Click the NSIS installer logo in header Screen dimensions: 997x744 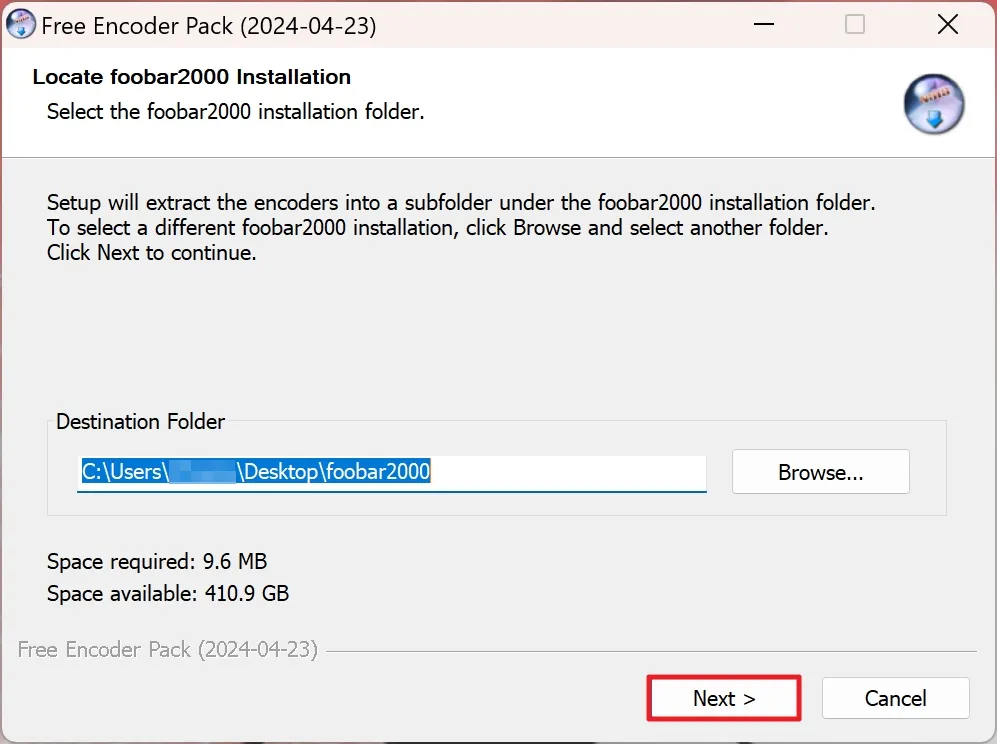click(x=933, y=104)
